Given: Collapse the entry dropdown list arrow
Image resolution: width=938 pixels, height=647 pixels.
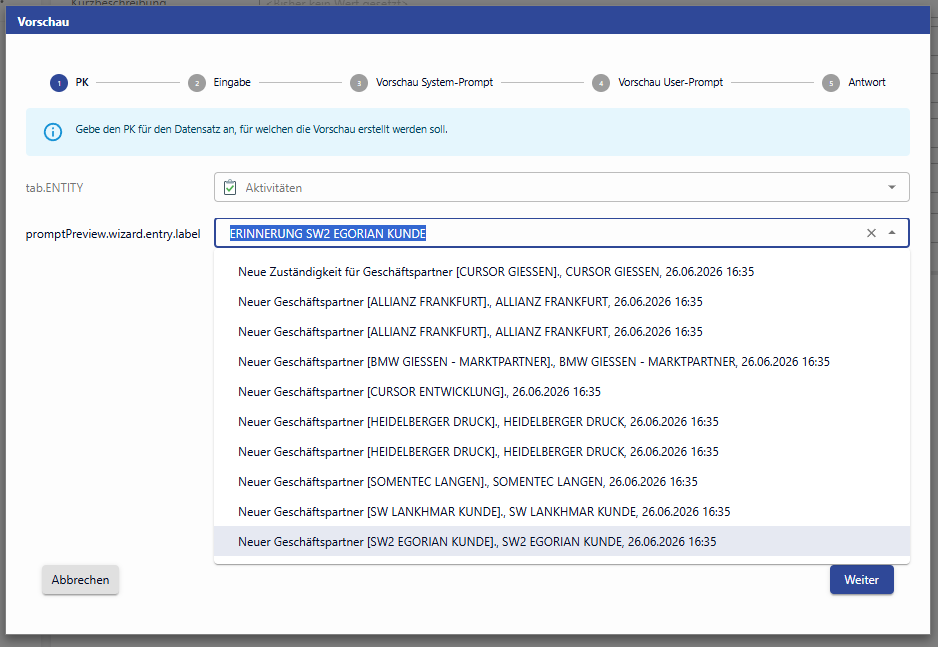Looking at the screenshot, I should [892, 233].
